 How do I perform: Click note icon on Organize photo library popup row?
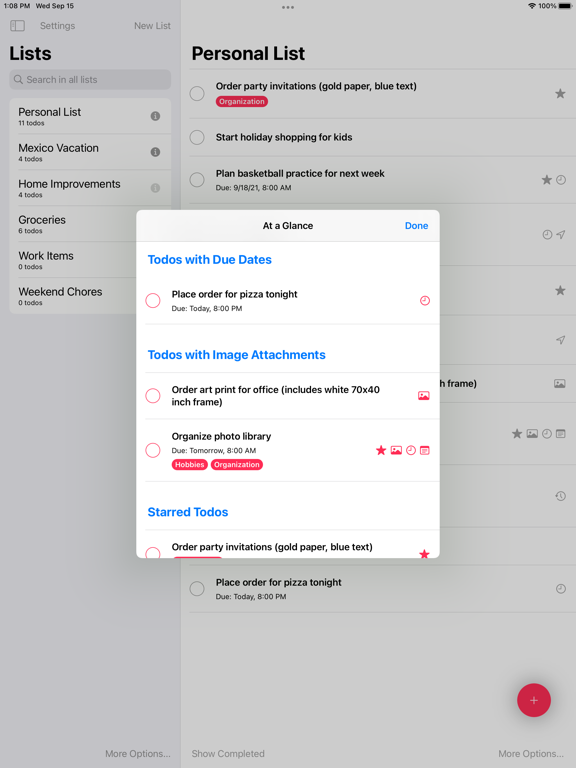pos(425,450)
